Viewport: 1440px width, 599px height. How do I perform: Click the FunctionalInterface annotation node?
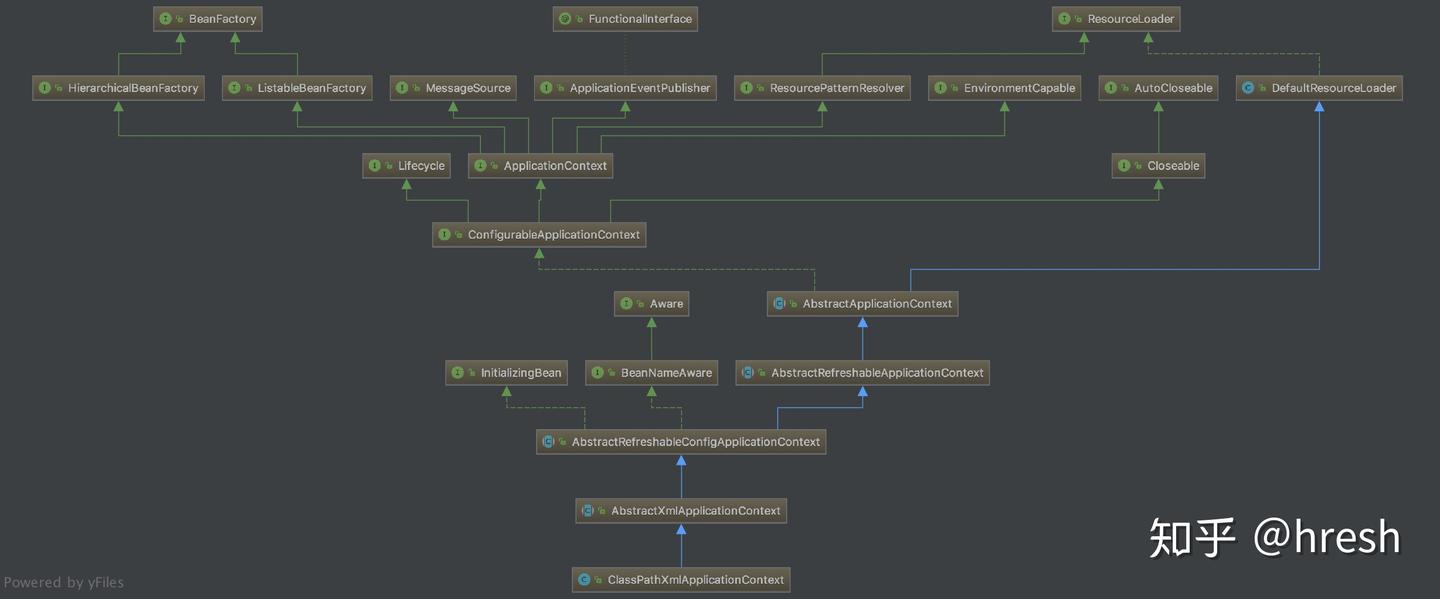click(x=625, y=19)
